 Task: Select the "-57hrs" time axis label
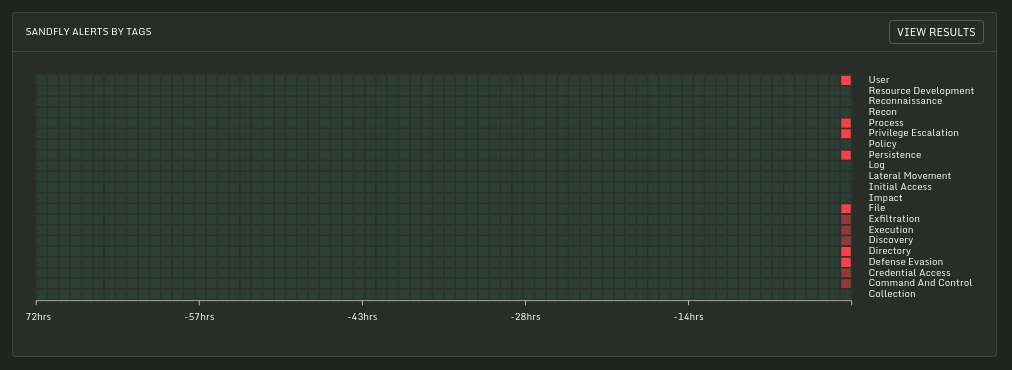click(x=199, y=317)
